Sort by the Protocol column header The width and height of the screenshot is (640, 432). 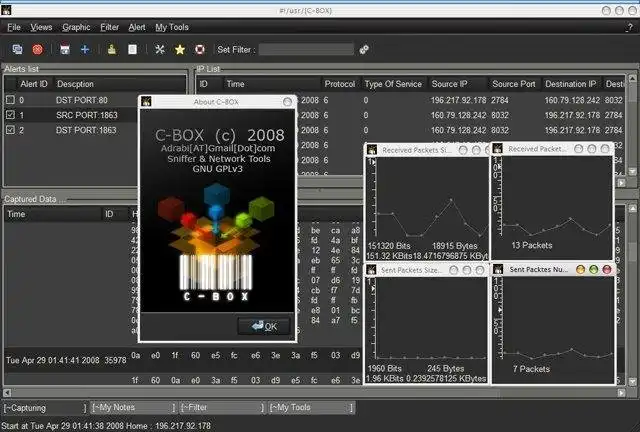340,84
